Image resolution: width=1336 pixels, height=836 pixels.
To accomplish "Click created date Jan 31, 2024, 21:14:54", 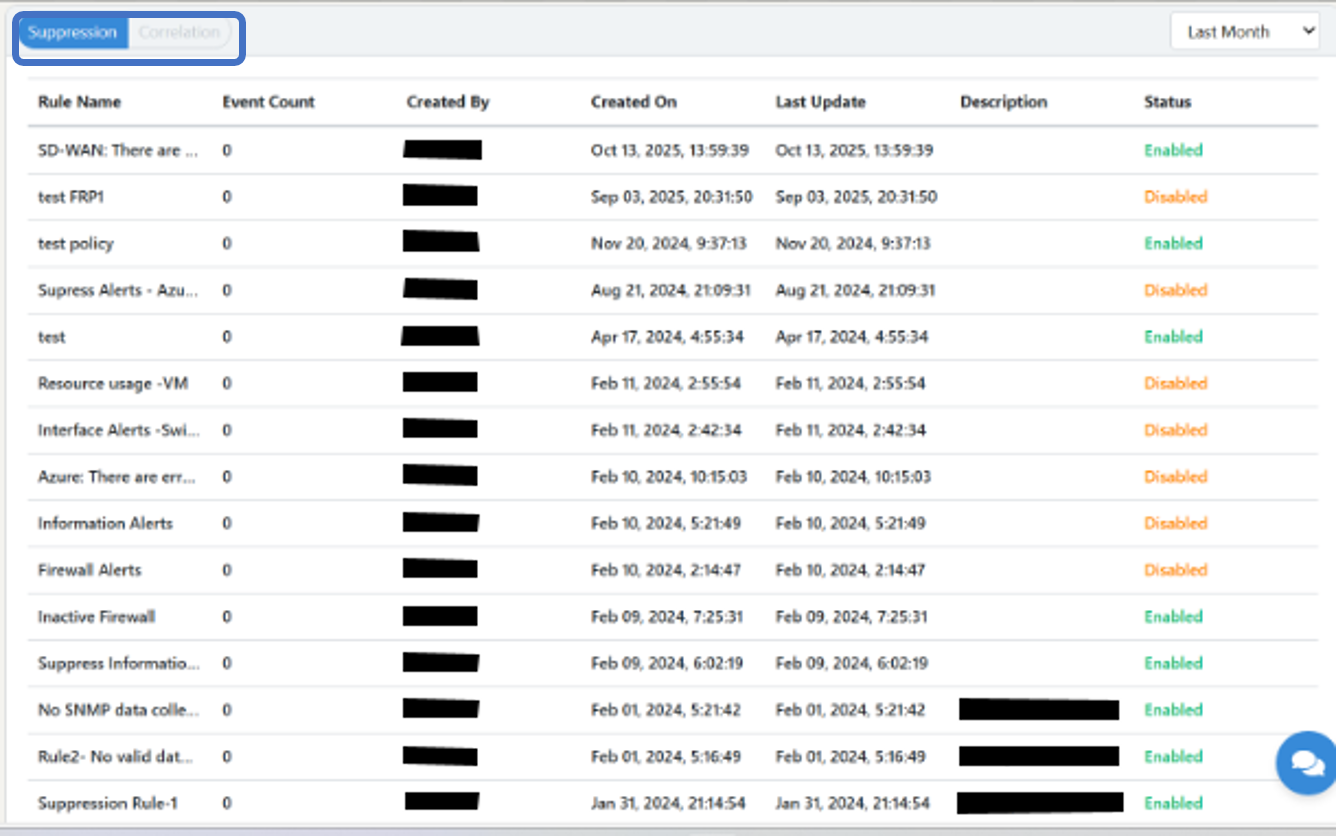I will [x=668, y=803].
